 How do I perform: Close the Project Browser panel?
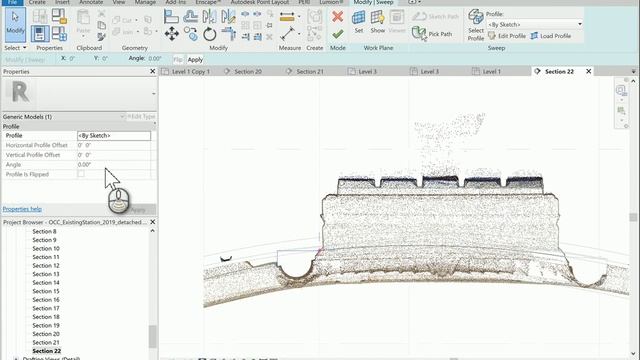[x=153, y=222]
